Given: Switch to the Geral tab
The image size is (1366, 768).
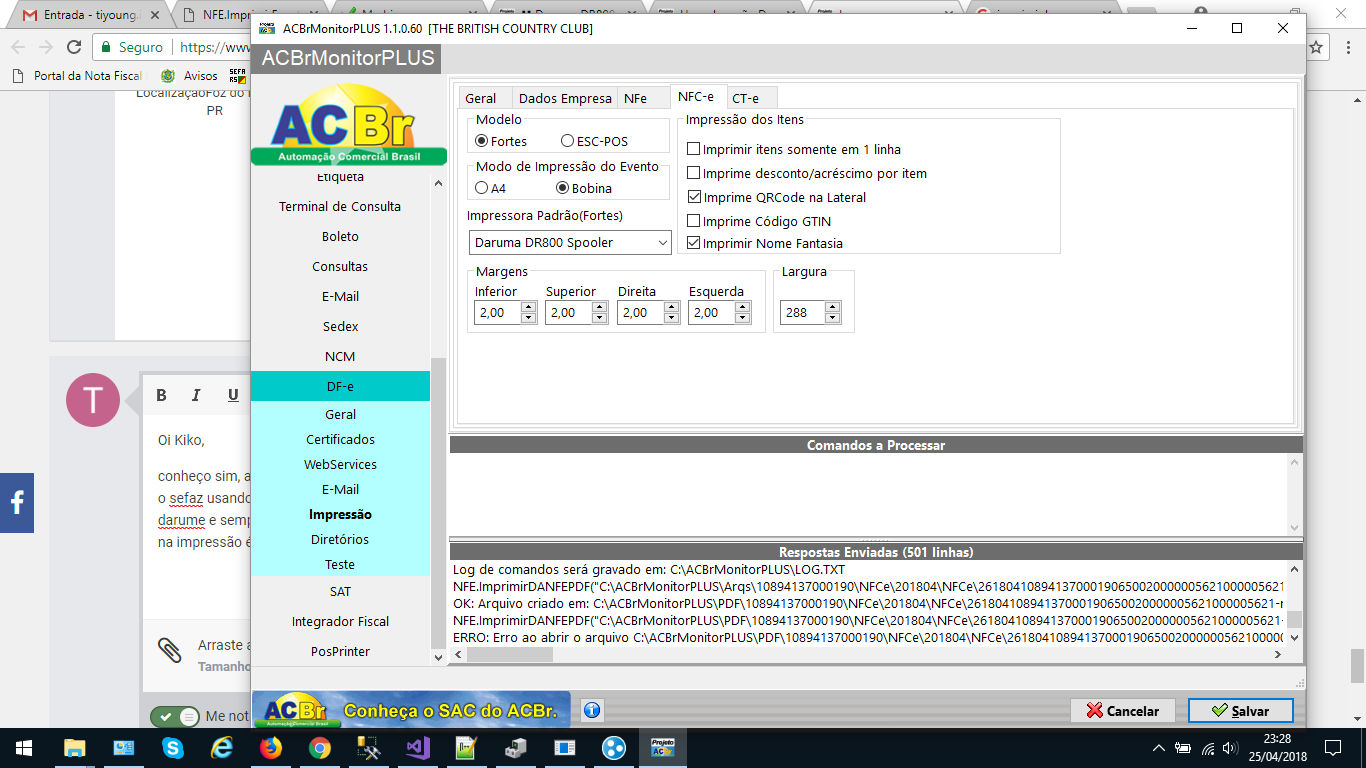Looking at the screenshot, I should click(x=481, y=98).
